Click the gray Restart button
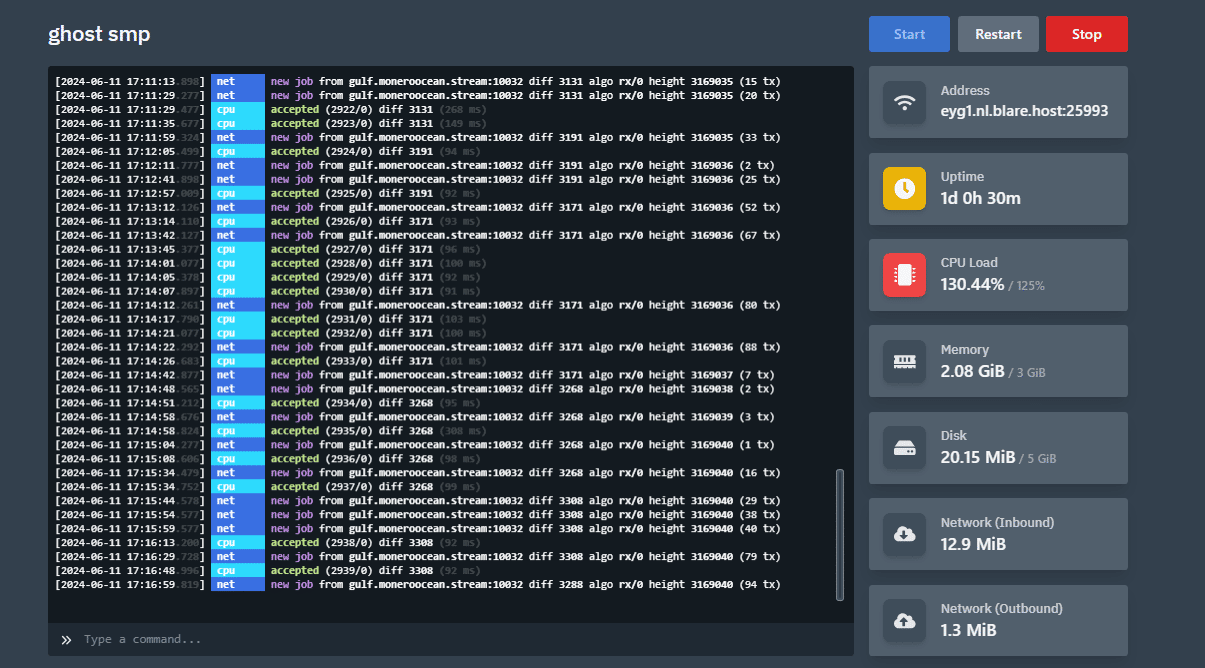Image resolution: width=1205 pixels, height=668 pixels. pyautogui.click(x=998, y=34)
